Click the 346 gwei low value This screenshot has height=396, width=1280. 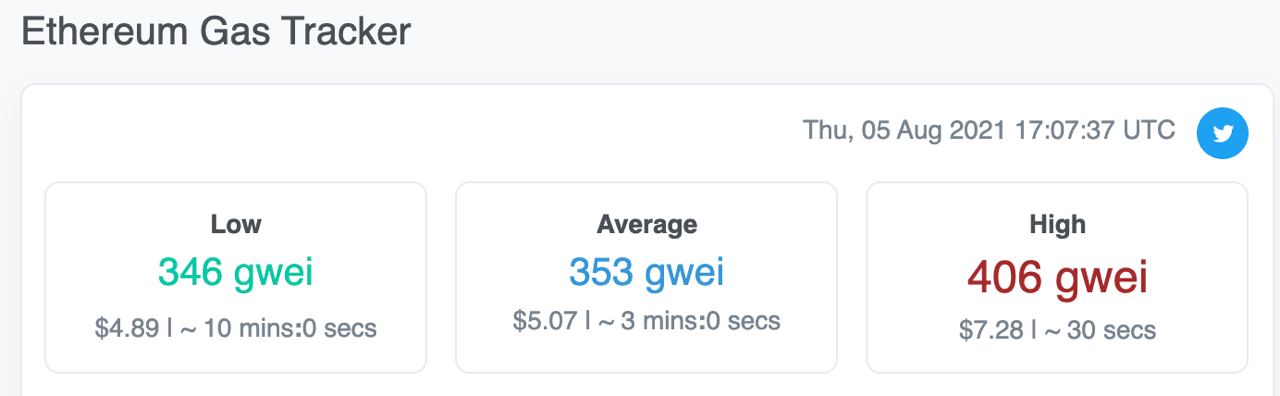(236, 272)
